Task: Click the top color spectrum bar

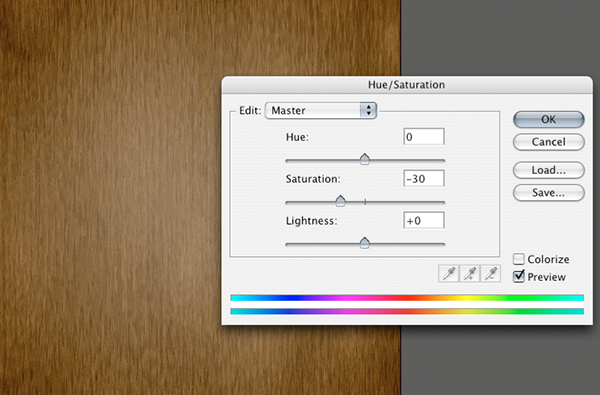Action: pos(407,298)
